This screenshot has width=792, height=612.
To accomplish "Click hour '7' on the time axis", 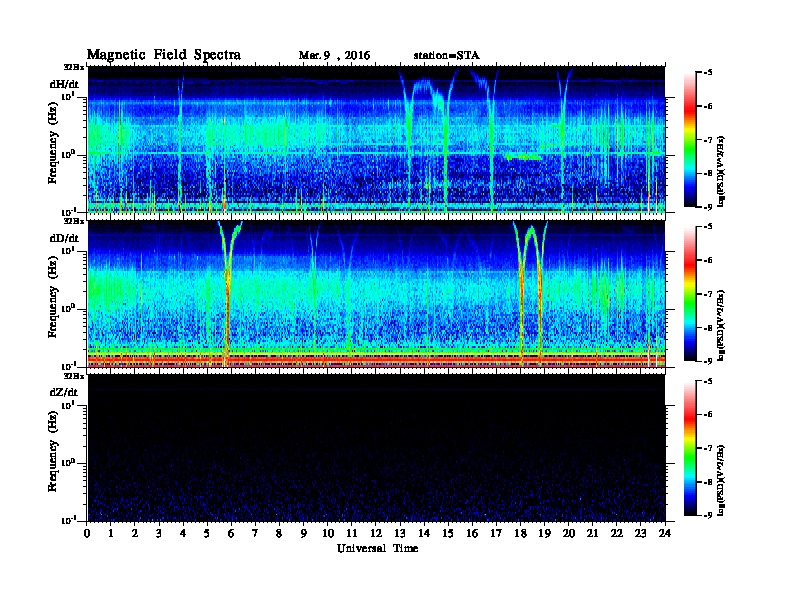I will coord(256,533).
